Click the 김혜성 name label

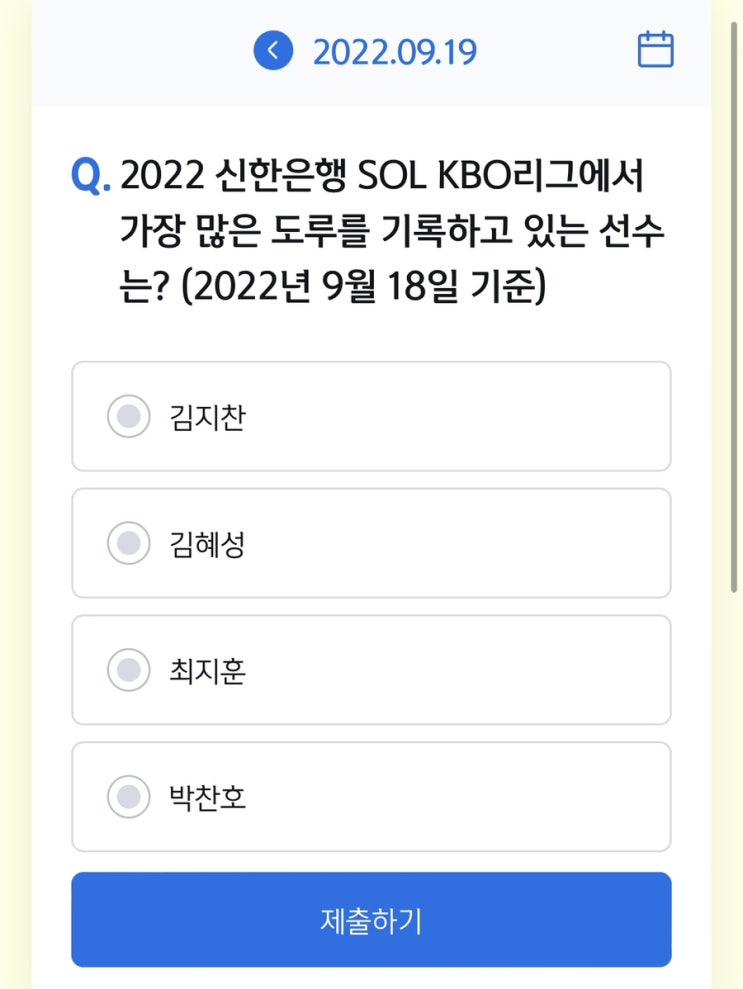207,544
